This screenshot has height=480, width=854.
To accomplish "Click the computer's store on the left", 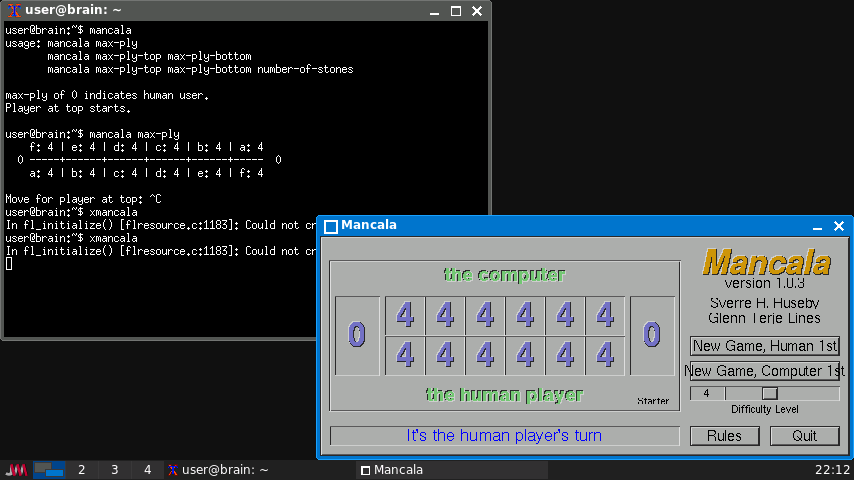I will [x=357, y=336].
